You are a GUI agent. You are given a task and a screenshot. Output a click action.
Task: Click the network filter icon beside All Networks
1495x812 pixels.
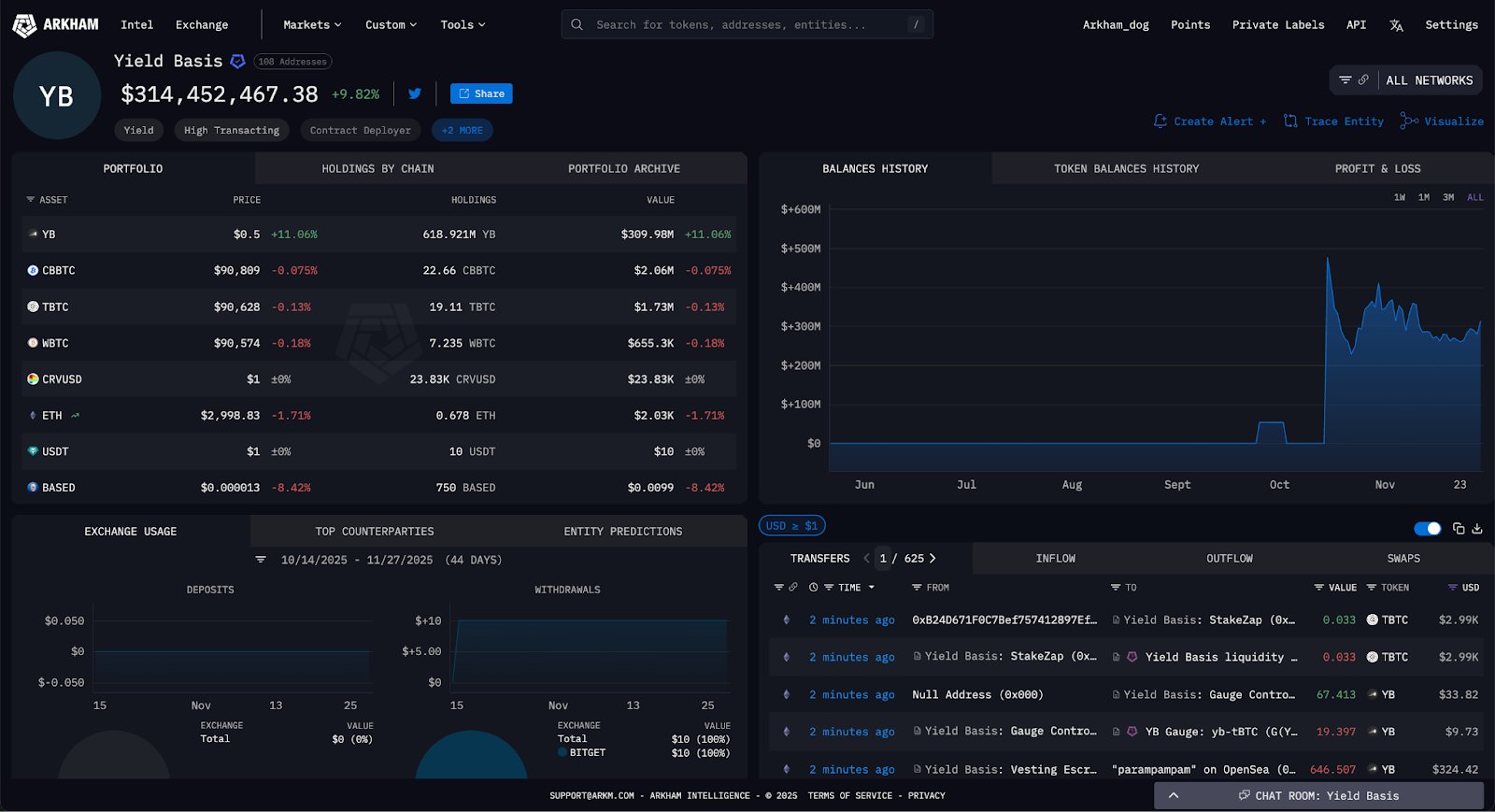click(1345, 80)
